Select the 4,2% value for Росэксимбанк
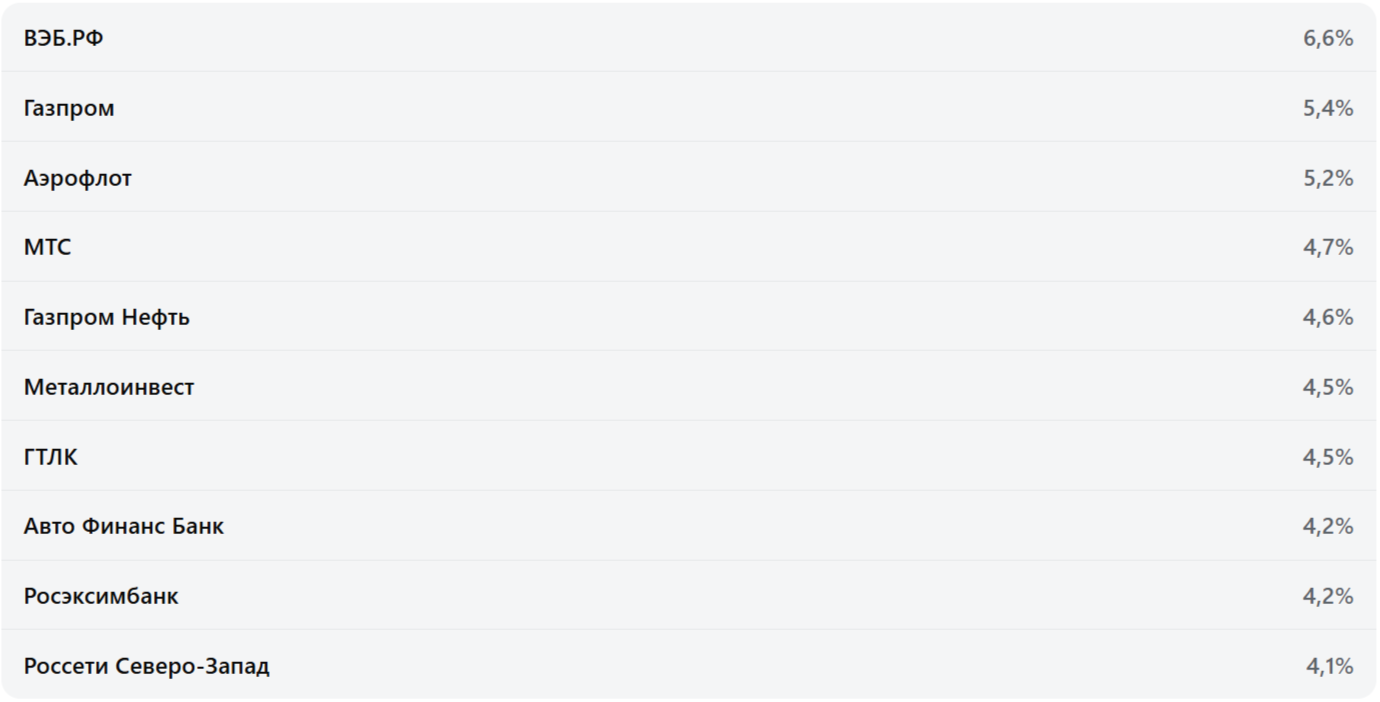The width and height of the screenshot is (1380, 702). [1328, 596]
